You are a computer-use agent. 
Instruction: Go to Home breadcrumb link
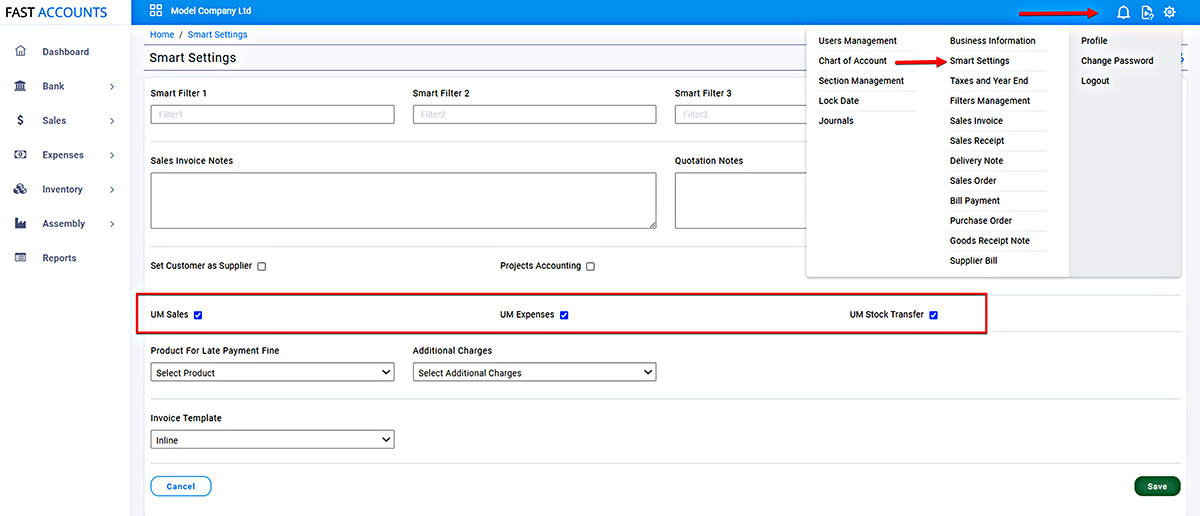click(162, 34)
